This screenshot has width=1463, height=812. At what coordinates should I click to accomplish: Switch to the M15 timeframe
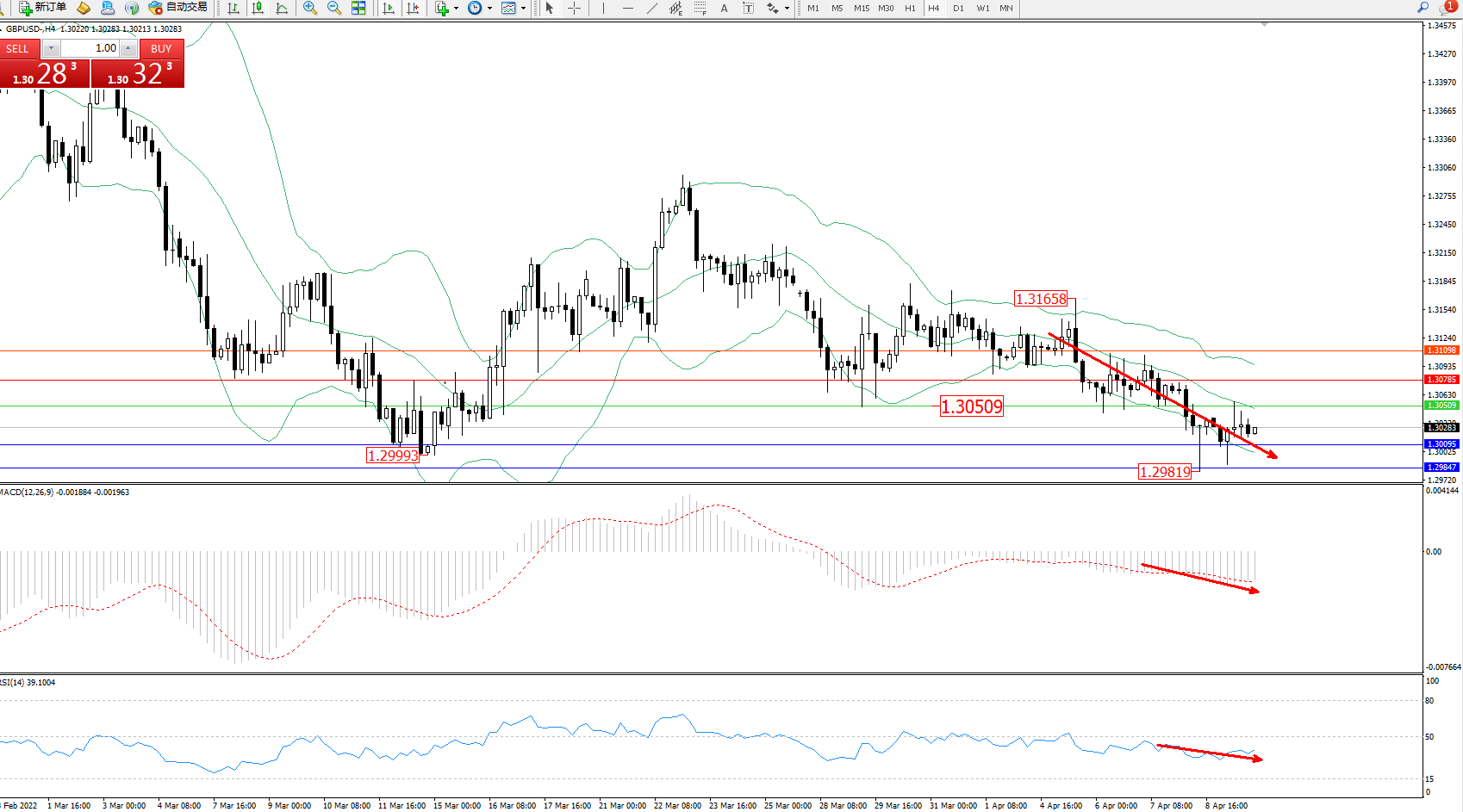click(x=862, y=8)
